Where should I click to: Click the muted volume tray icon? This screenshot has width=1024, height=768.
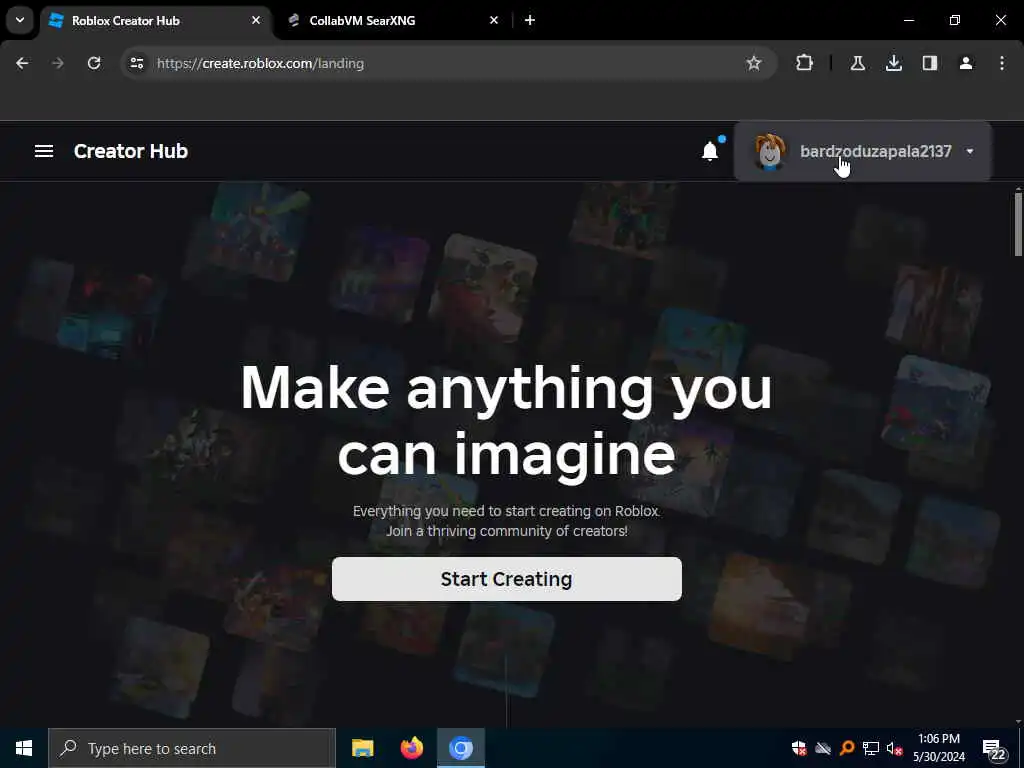(894, 748)
